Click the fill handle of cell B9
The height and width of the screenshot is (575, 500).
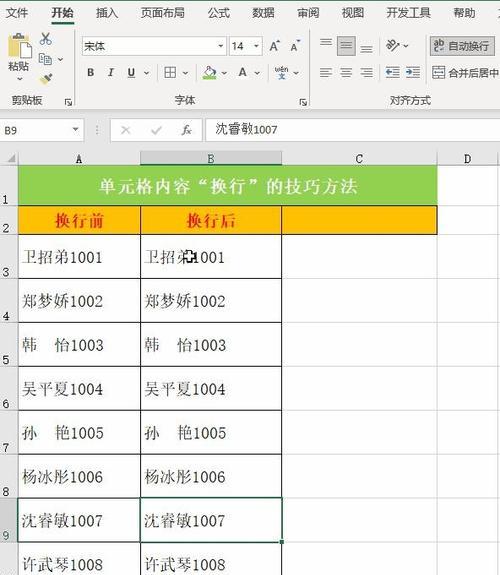pyautogui.click(x=282, y=542)
